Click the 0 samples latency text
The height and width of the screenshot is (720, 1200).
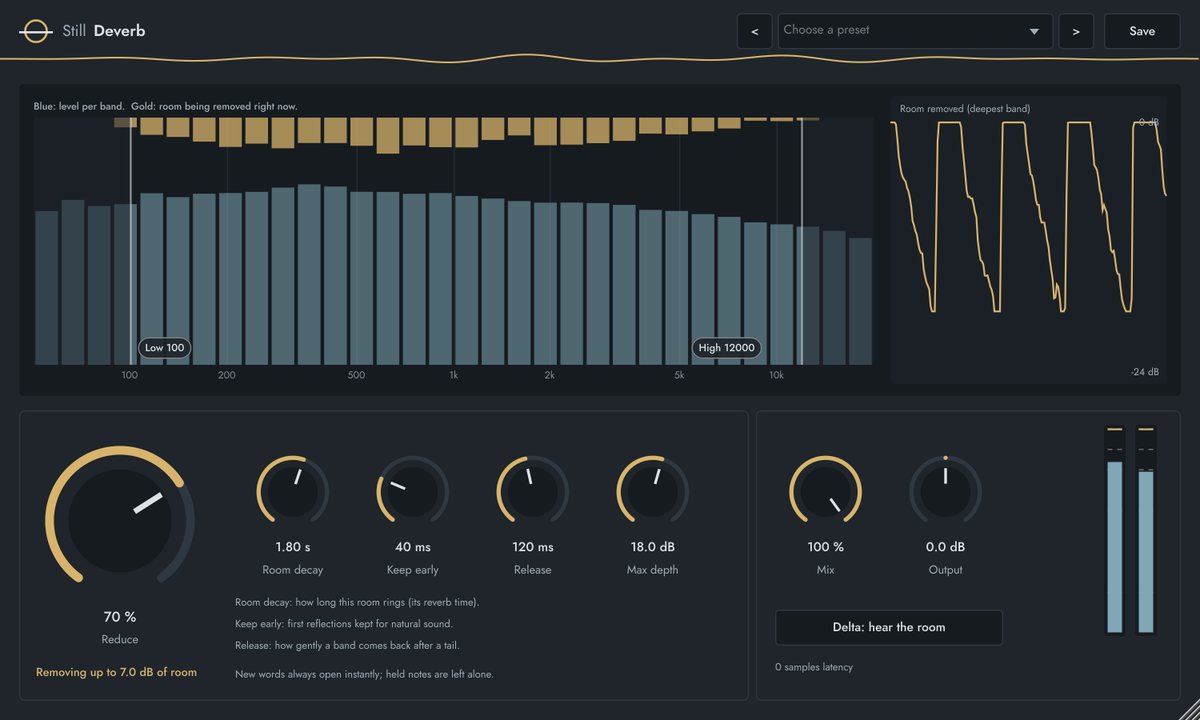point(814,667)
